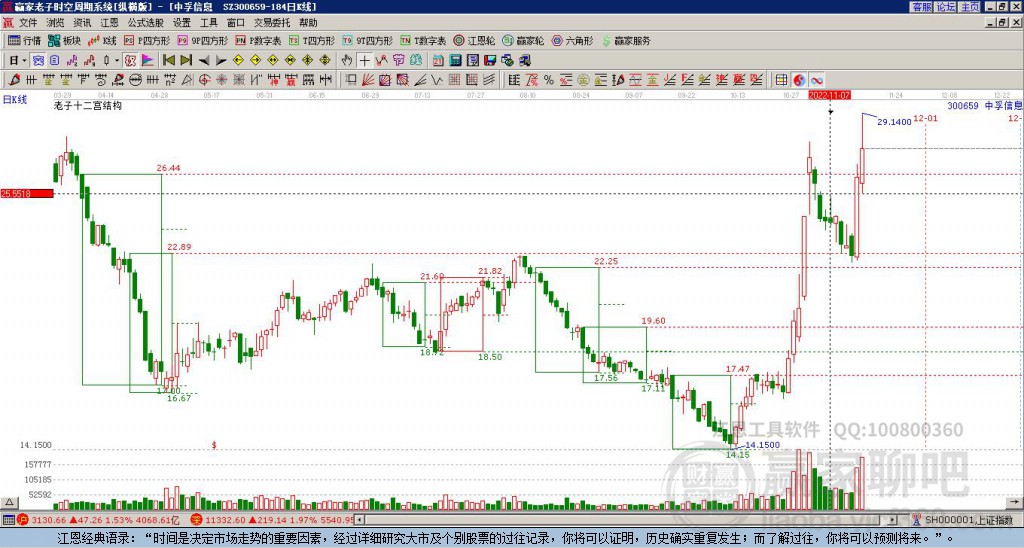The height and width of the screenshot is (548, 1024).
Task: Open the P四方形 tool
Action: pyautogui.click(x=147, y=40)
